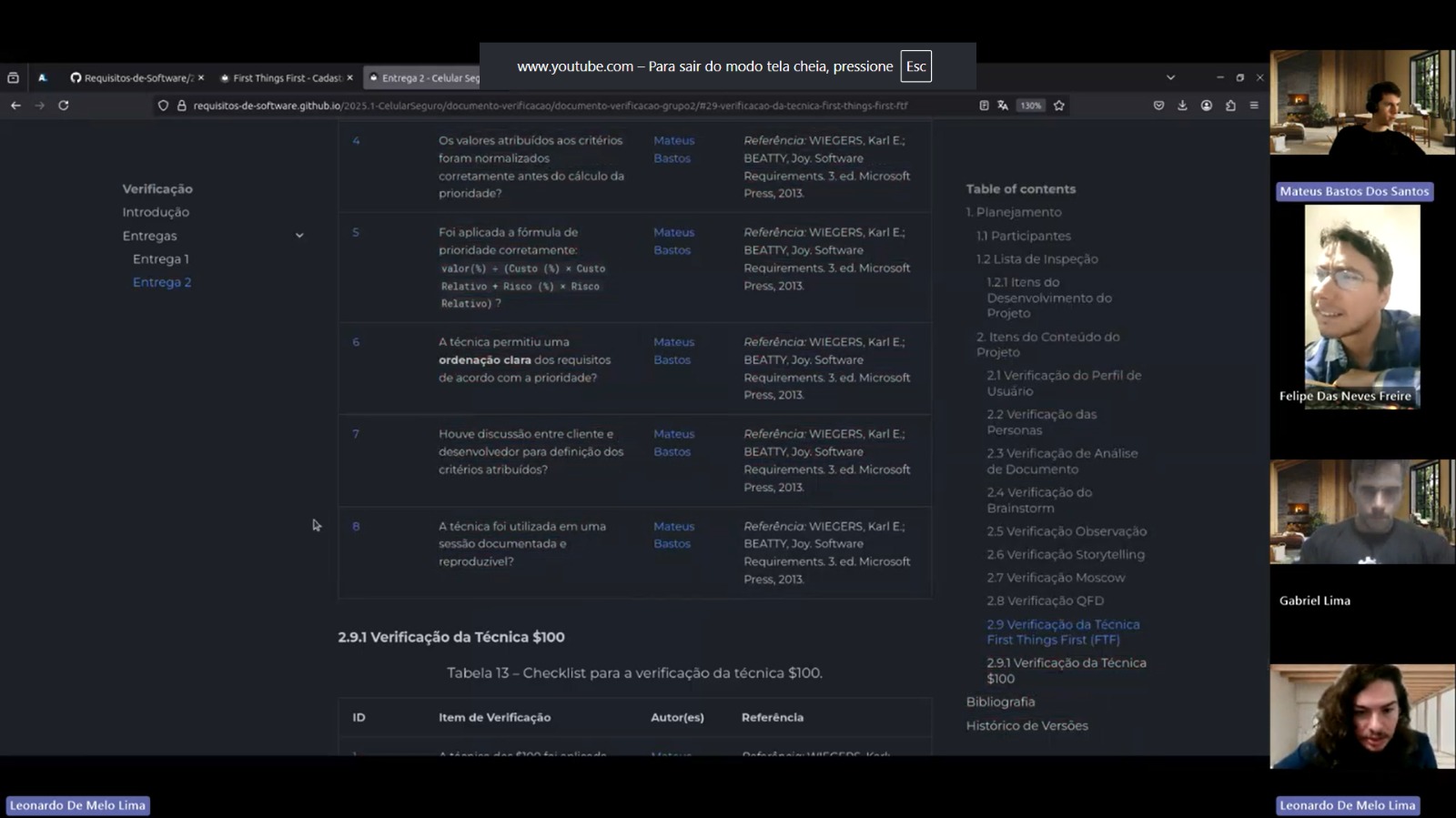
Task: Click the Firefox View tab-list icon
Action: [x=13, y=78]
